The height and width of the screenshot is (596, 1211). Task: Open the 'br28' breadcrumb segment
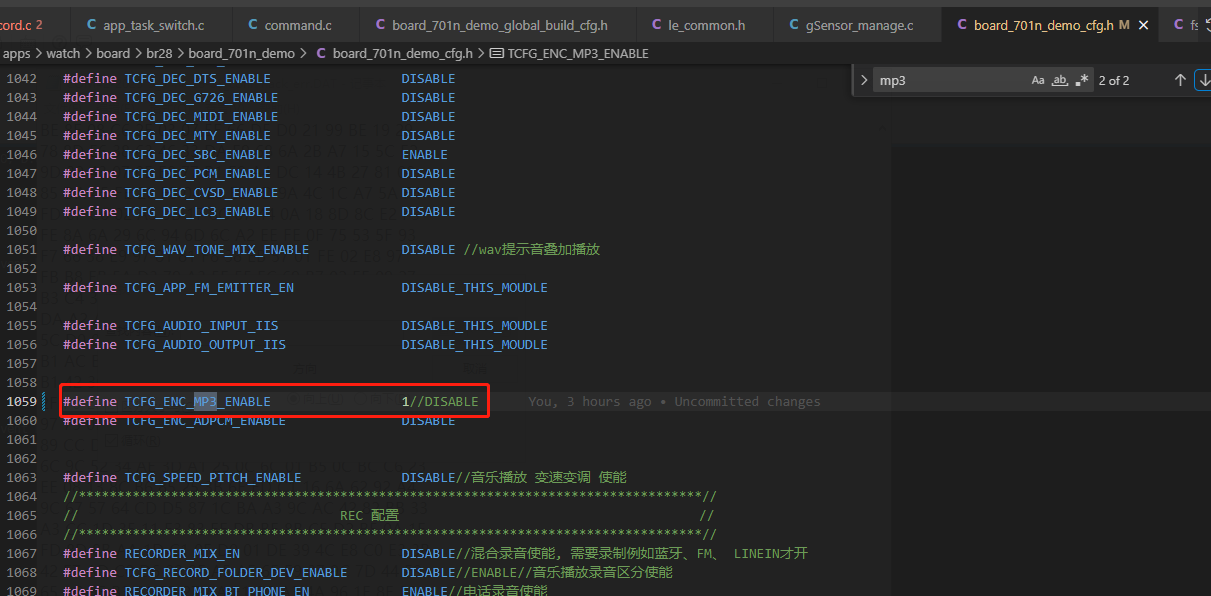pyautogui.click(x=160, y=53)
